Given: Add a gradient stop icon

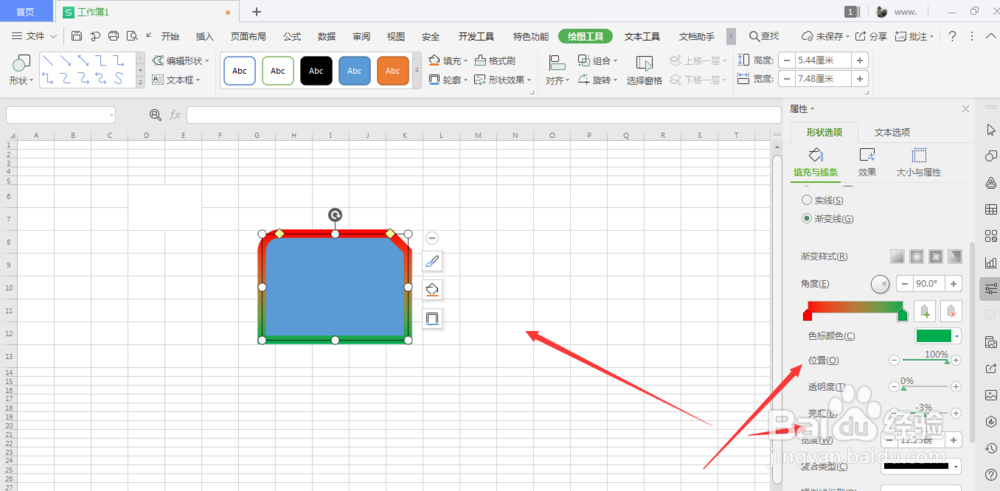Looking at the screenshot, I should click(925, 311).
